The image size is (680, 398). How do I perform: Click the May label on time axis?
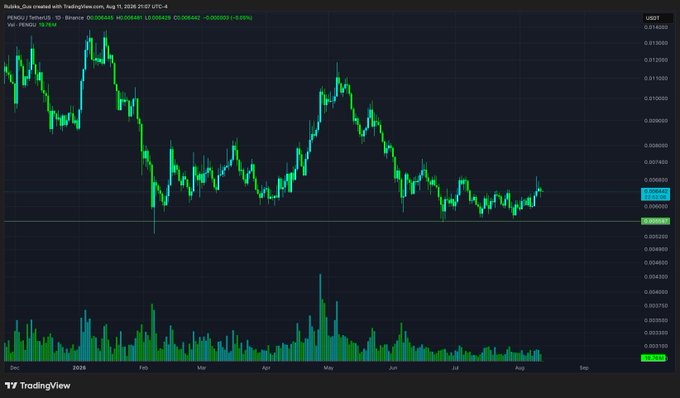[329, 368]
